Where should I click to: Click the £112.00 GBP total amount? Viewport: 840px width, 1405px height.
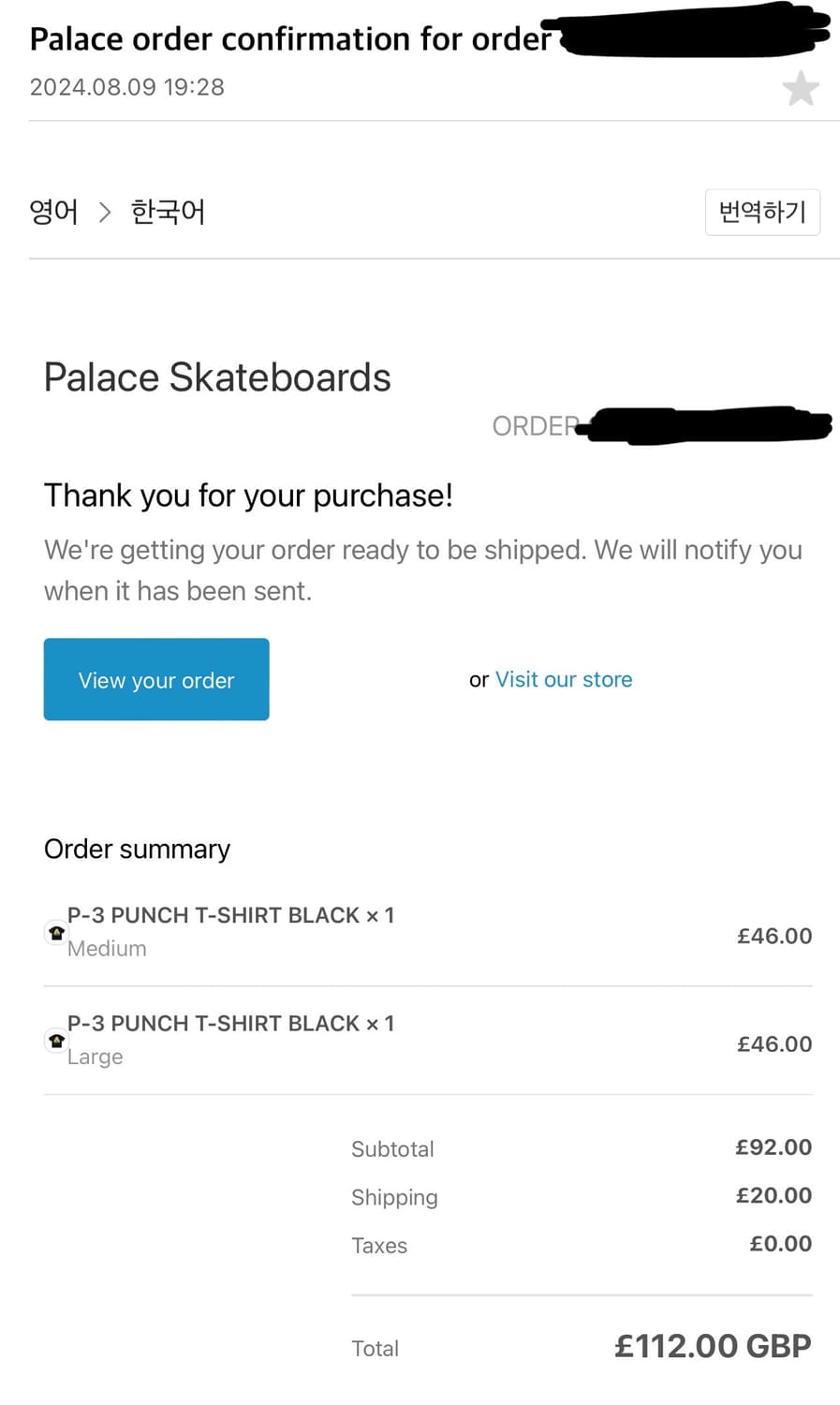click(x=713, y=1346)
